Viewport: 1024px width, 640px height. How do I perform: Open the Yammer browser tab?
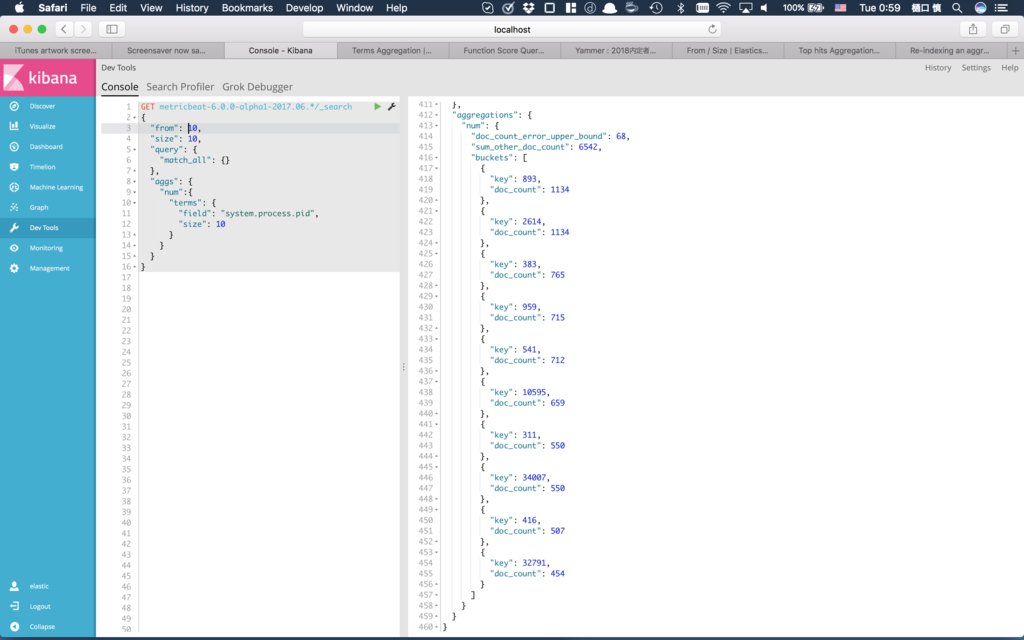pyautogui.click(x=616, y=50)
